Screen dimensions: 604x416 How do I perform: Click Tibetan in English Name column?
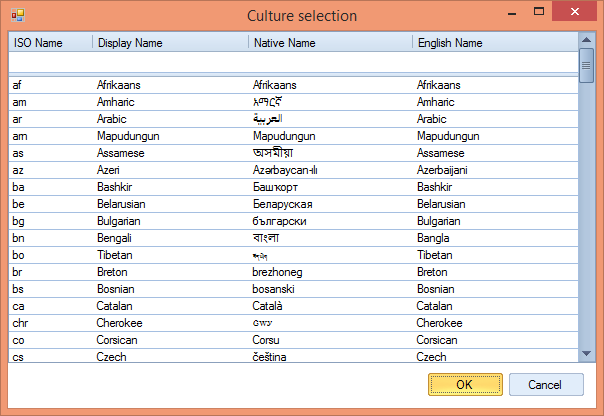coord(435,255)
